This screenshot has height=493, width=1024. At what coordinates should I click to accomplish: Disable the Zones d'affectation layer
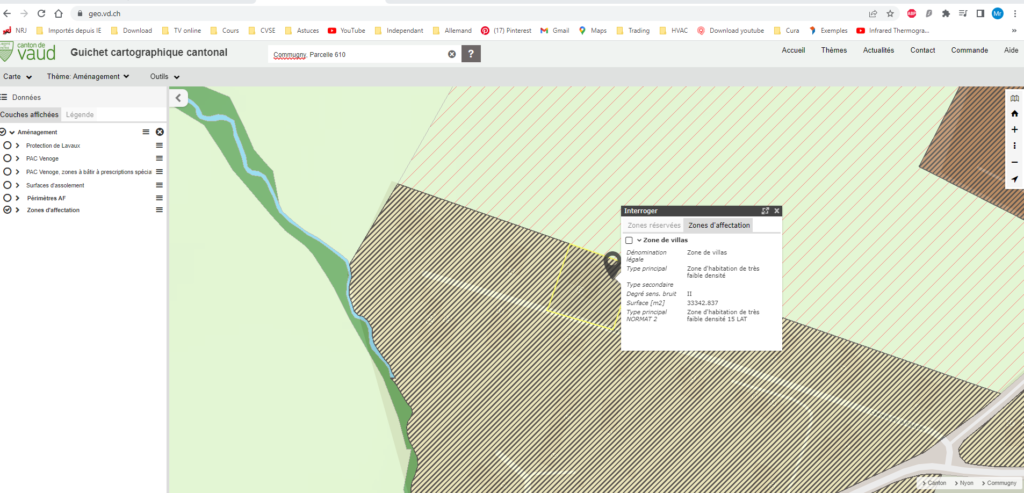(7, 210)
